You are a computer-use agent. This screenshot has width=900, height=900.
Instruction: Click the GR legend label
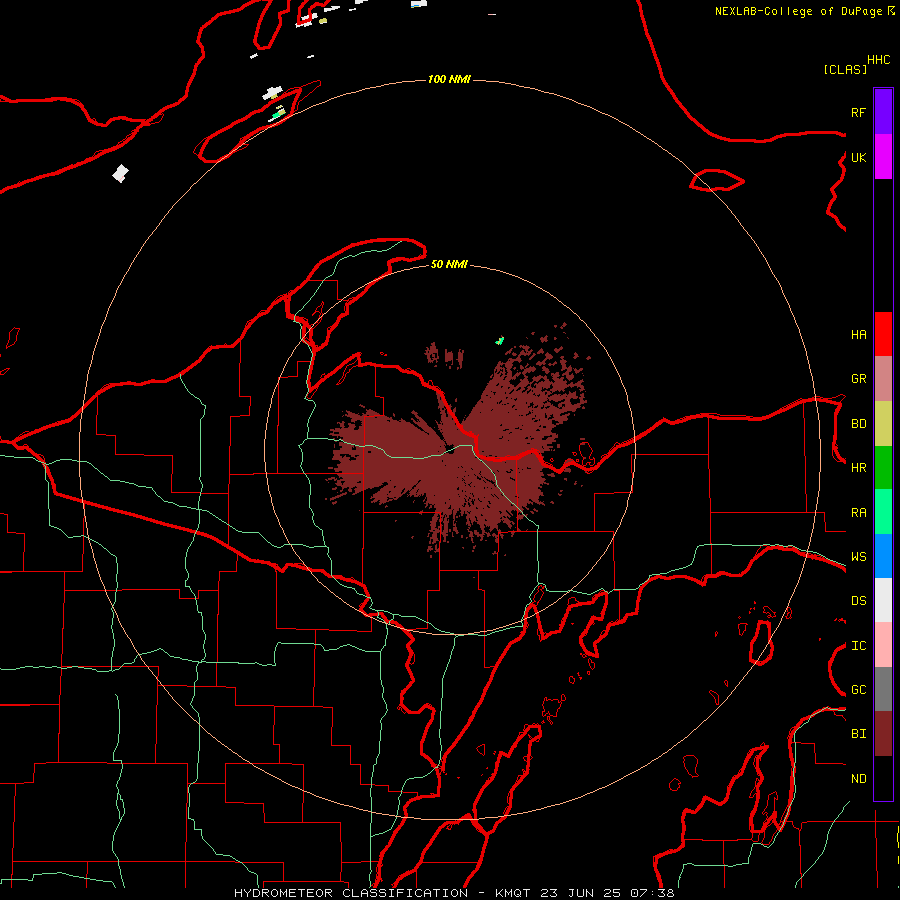point(859,379)
